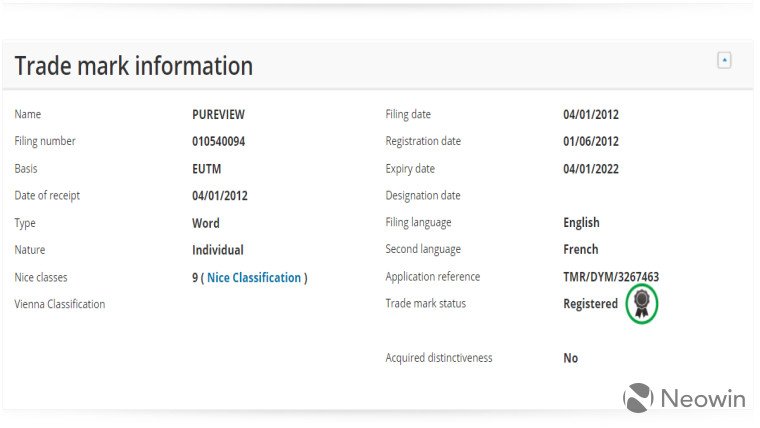Click the EUTM basis value
760x428 pixels.
click(206, 169)
